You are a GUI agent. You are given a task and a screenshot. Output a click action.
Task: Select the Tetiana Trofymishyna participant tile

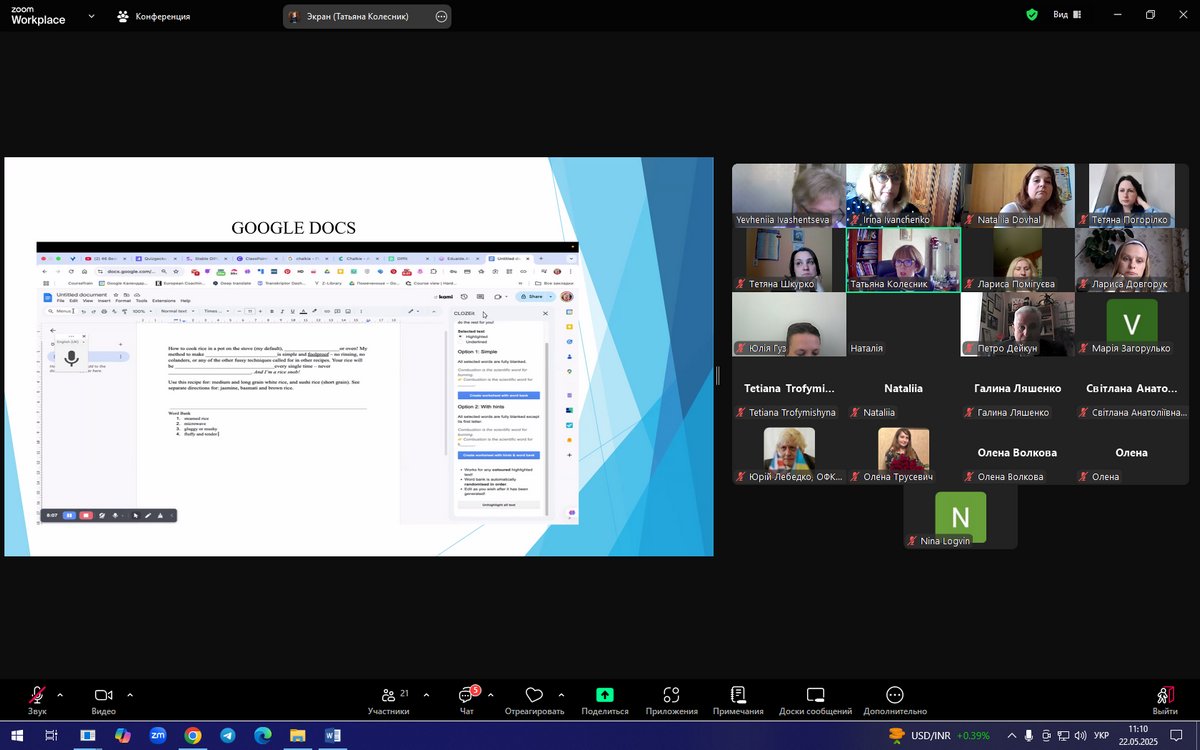tap(789, 389)
